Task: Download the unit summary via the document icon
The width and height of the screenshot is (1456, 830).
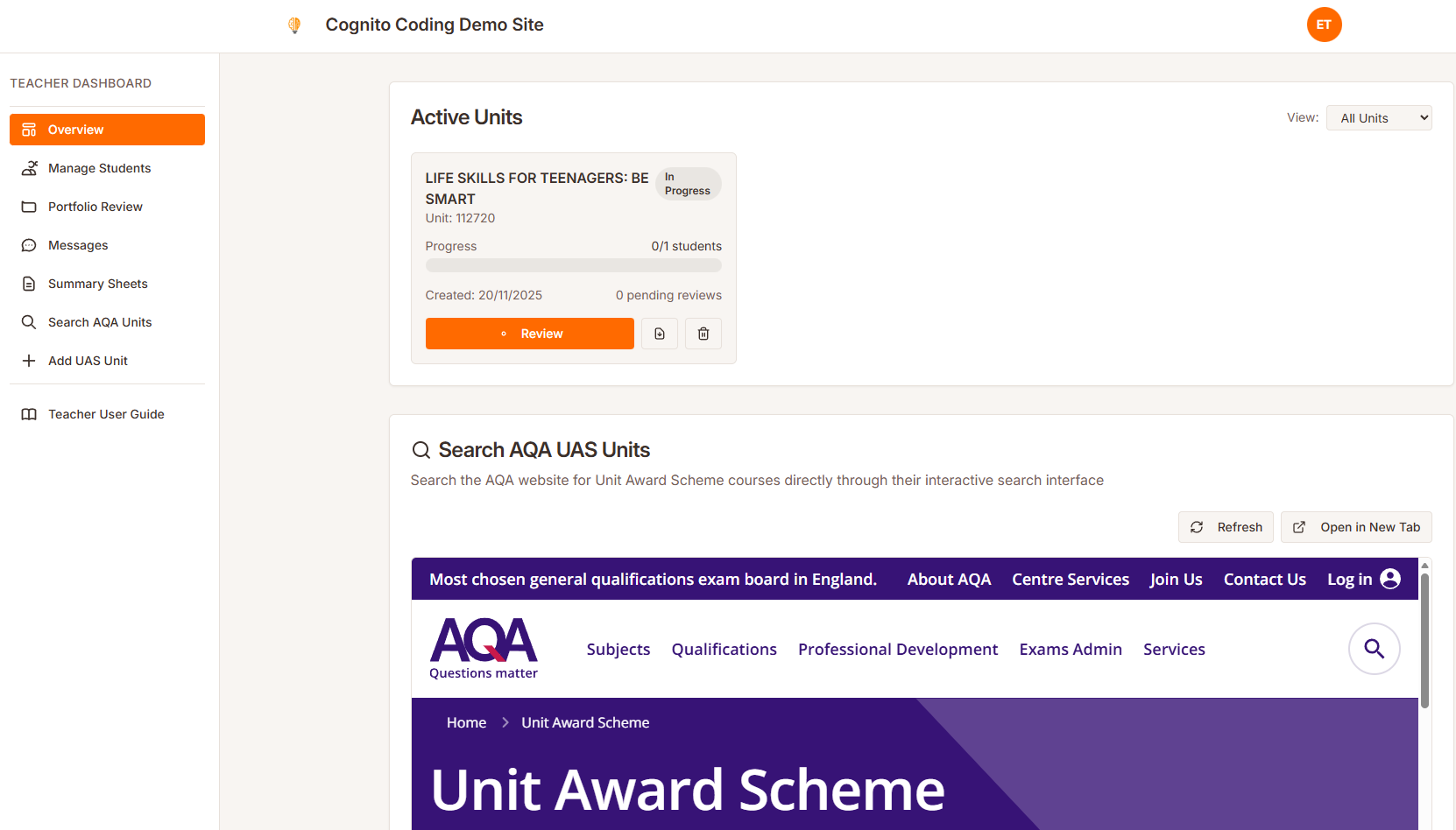Action: [x=659, y=334]
